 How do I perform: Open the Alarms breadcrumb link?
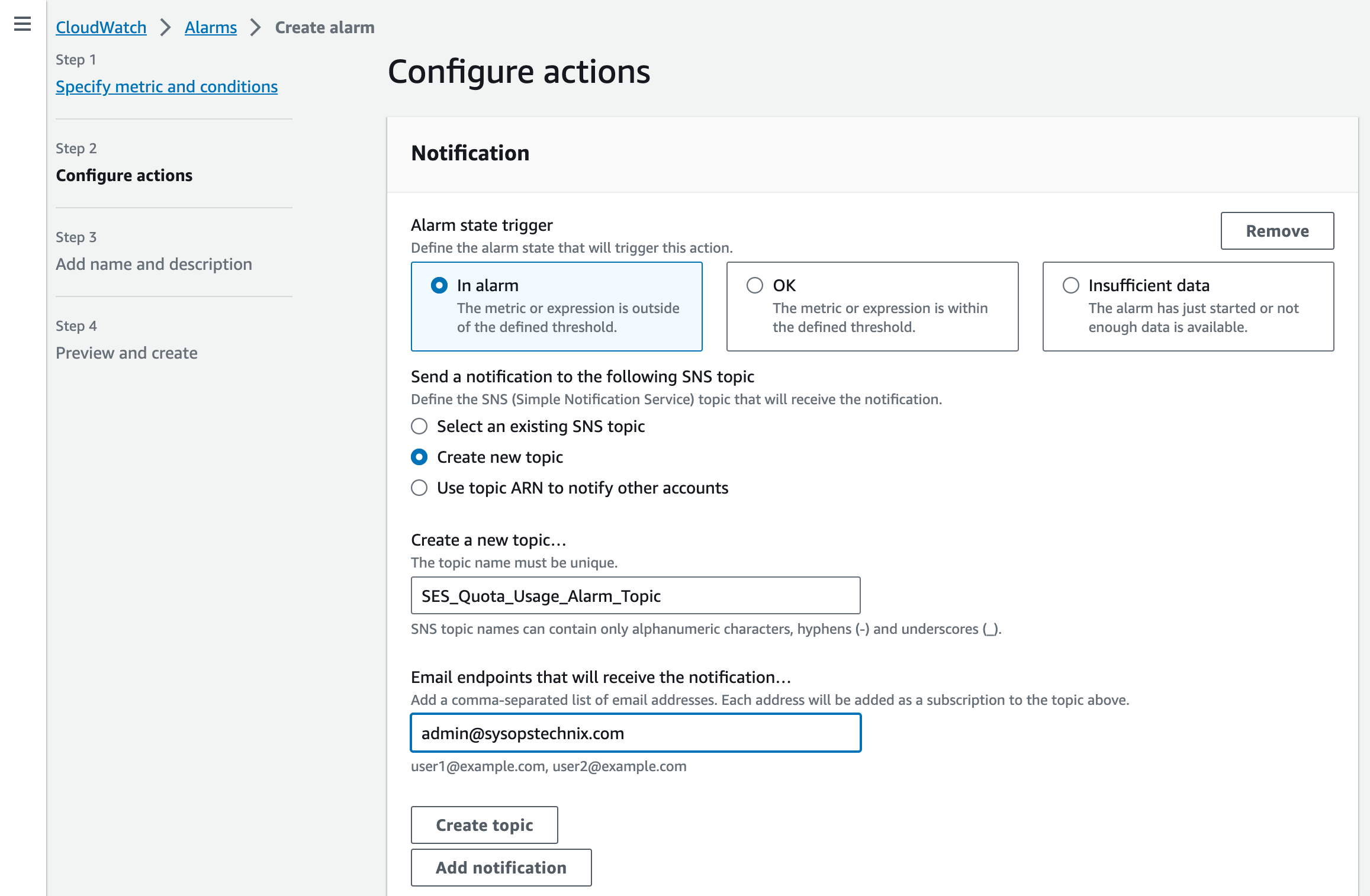pyautogui.click(x=211, y=27)
